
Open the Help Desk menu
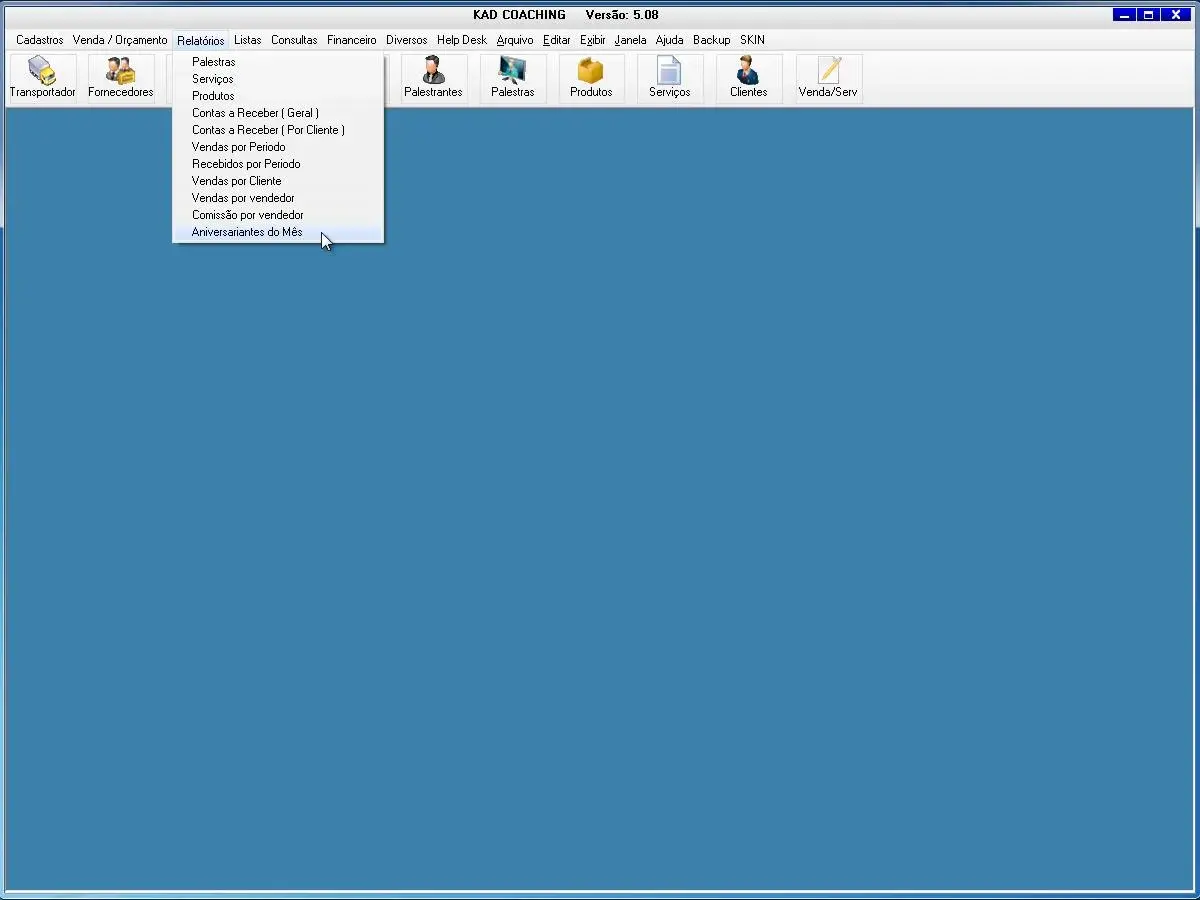pyautogui.click(x=461, y=40)
